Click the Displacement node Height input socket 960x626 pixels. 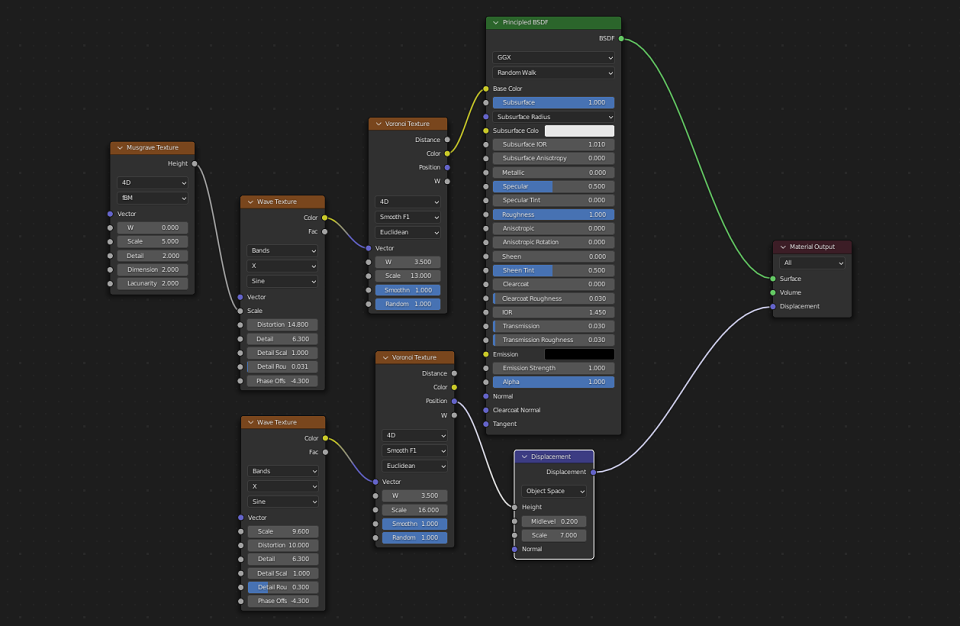coord(514,507)
